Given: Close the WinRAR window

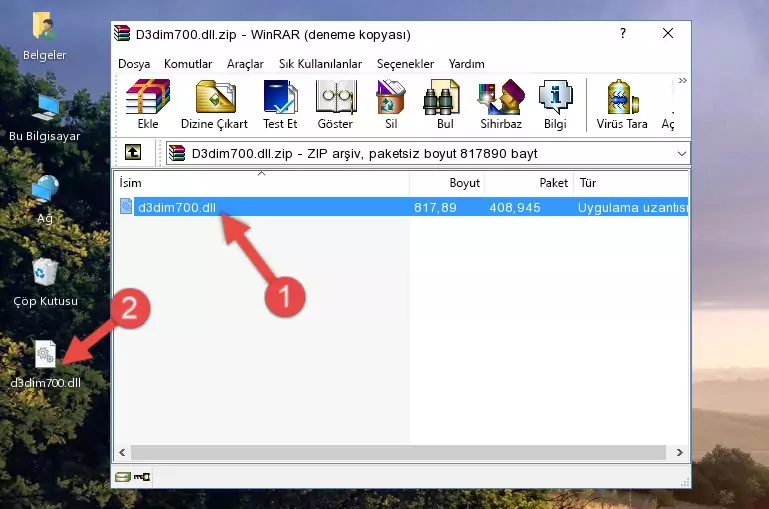Looking at the screenshot, I should click(x=667, y=33).
